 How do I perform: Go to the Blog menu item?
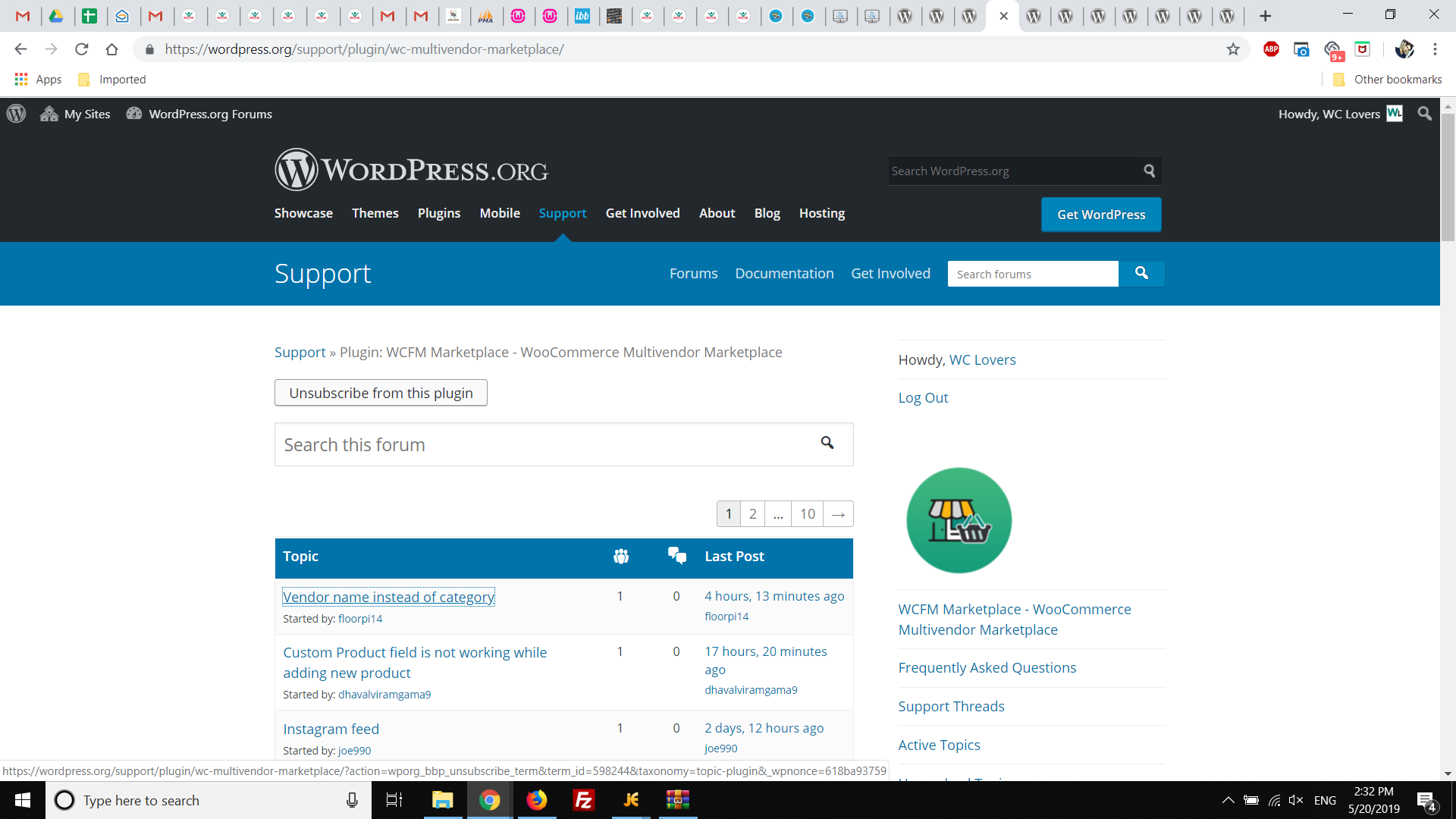(x=767, y=213)
